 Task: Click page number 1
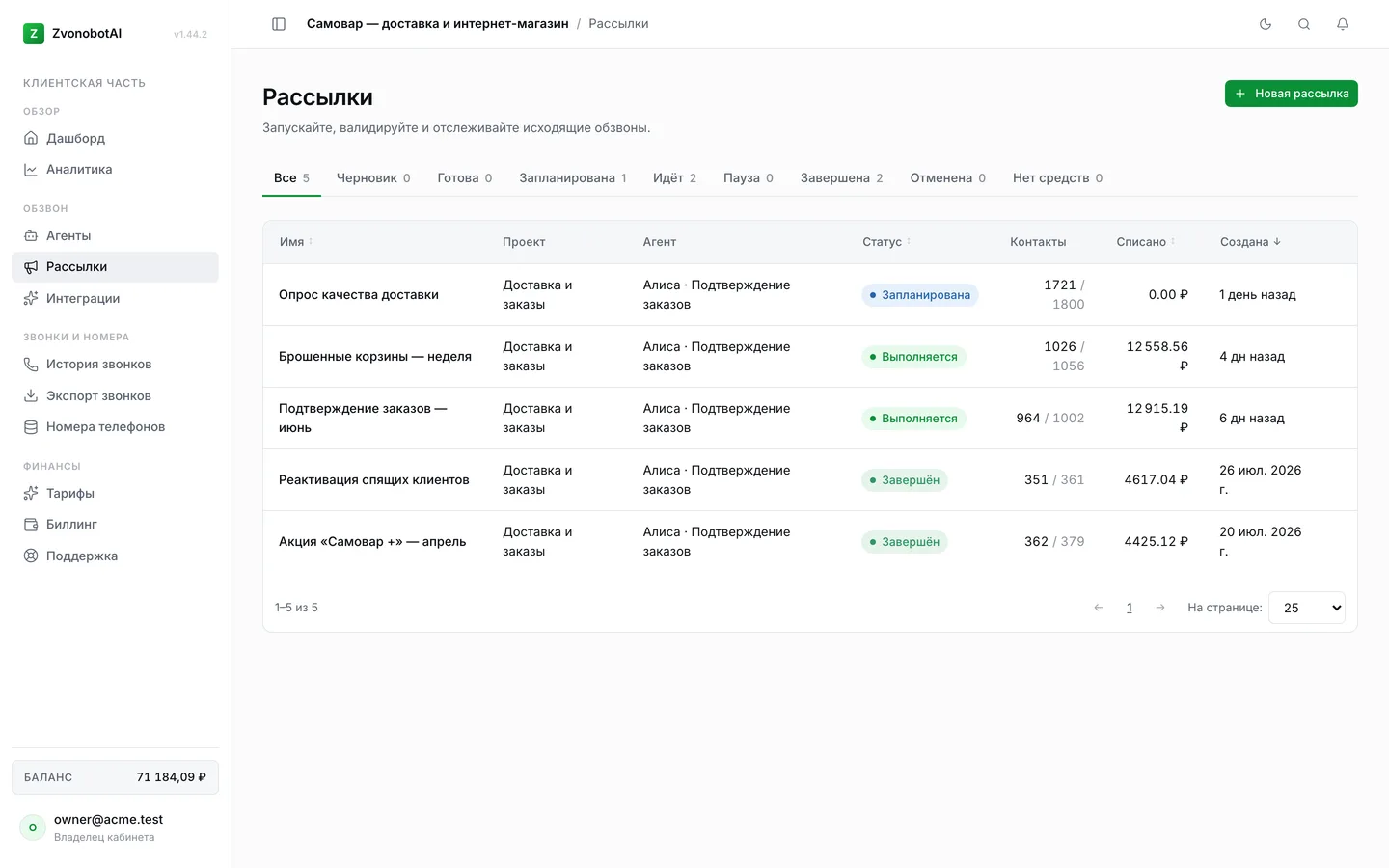tap(1130, 608)
